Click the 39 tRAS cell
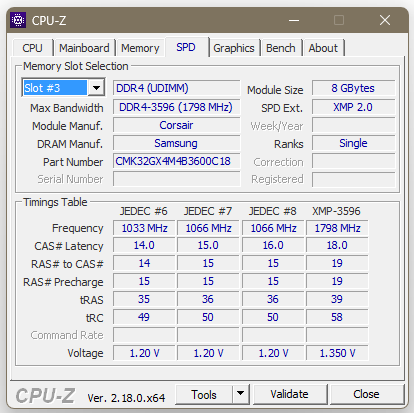 (x=337, y=299)
